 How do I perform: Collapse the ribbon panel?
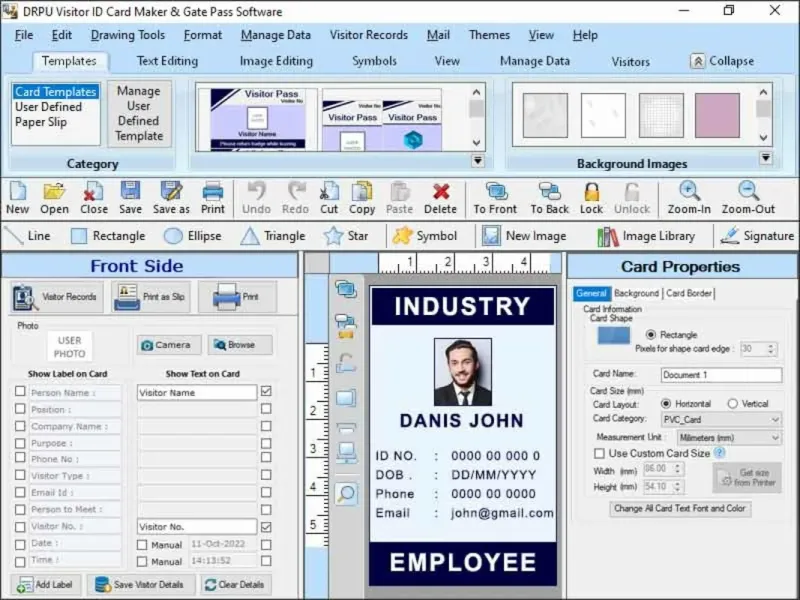pyautogui.click(x=722, y=61)
